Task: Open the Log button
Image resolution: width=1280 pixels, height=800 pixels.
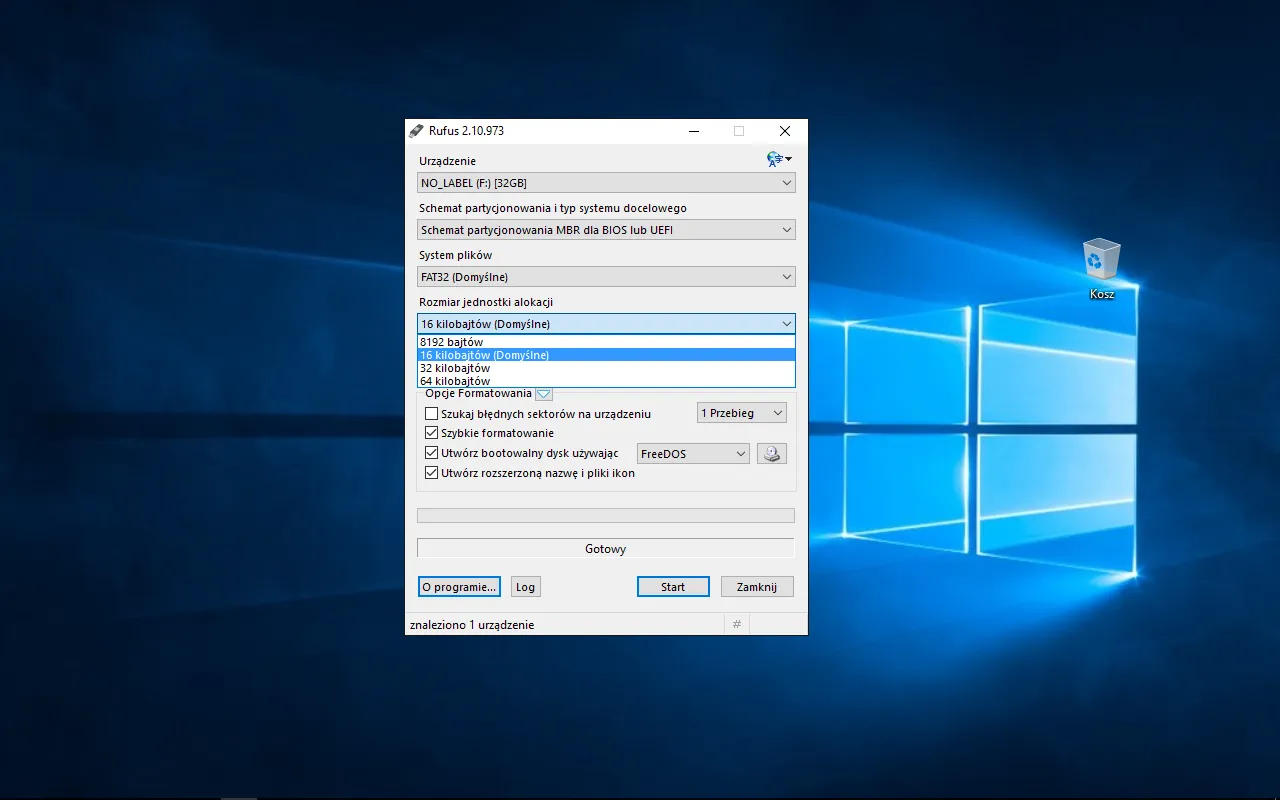Action: pos(525,587)
